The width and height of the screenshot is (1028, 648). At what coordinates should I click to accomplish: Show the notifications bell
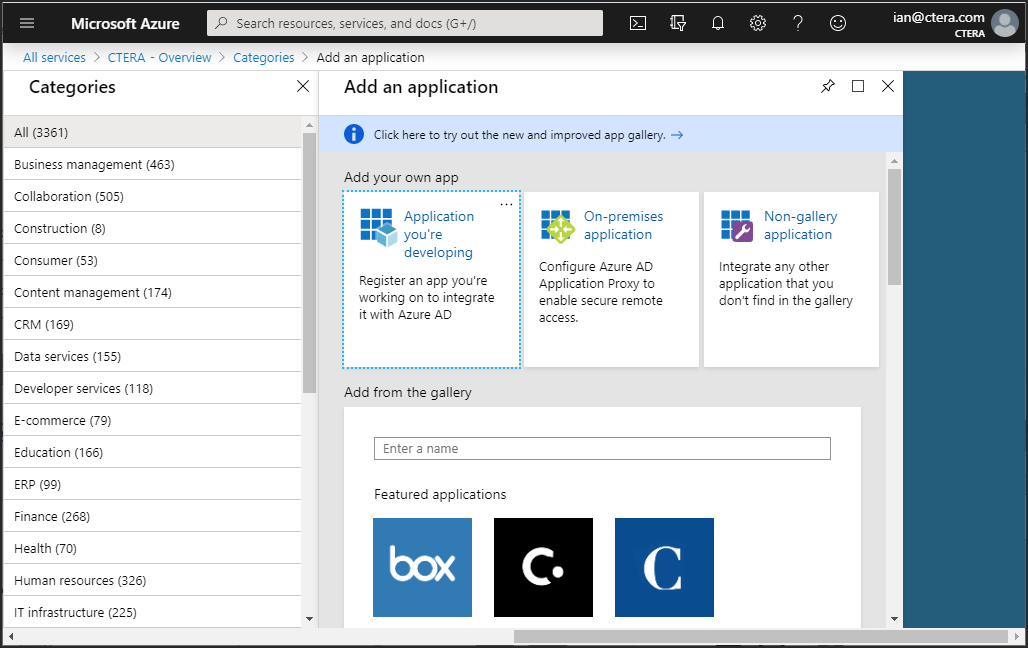pos(718,23)
